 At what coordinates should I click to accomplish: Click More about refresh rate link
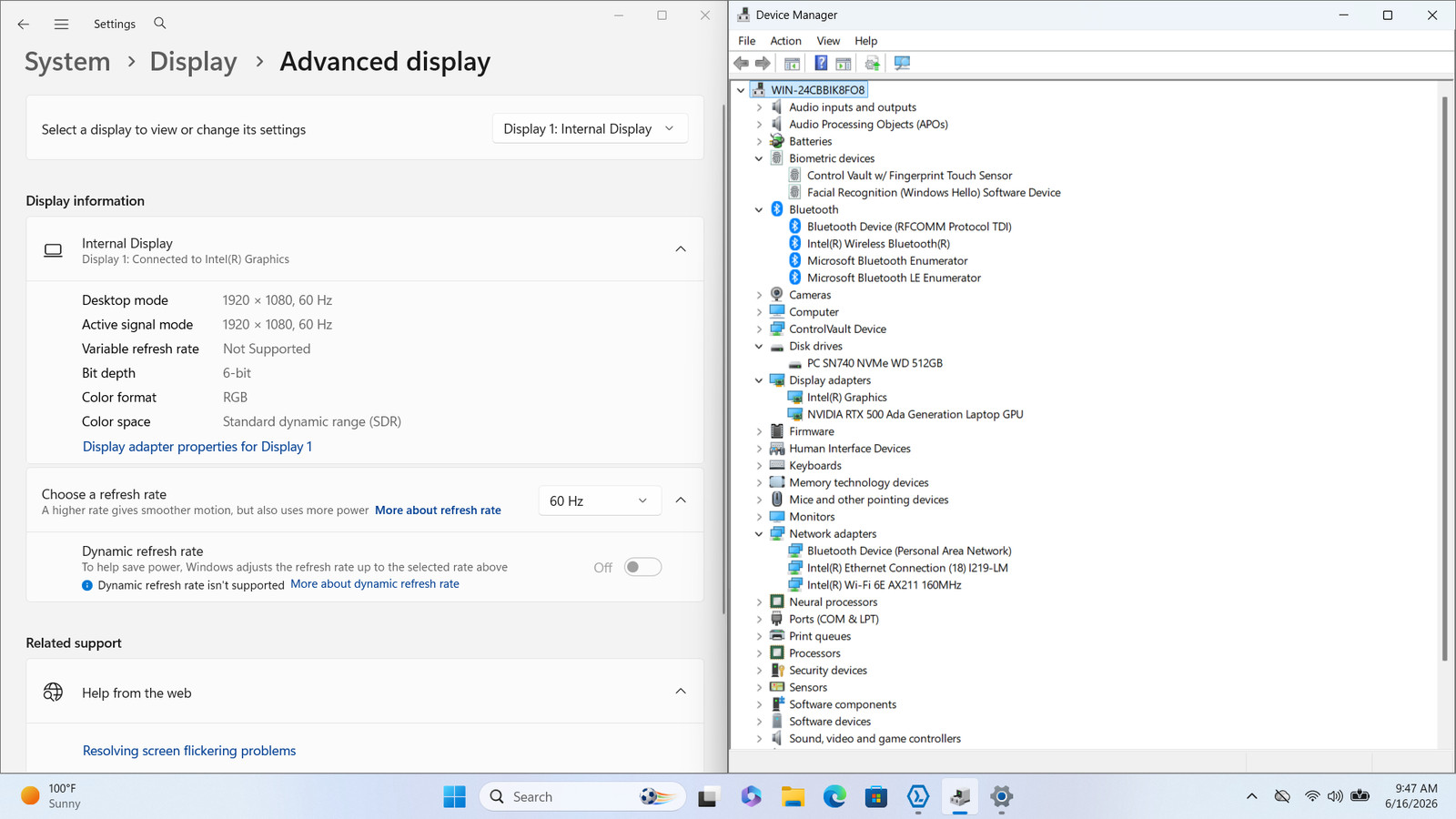tap(438, 511)
